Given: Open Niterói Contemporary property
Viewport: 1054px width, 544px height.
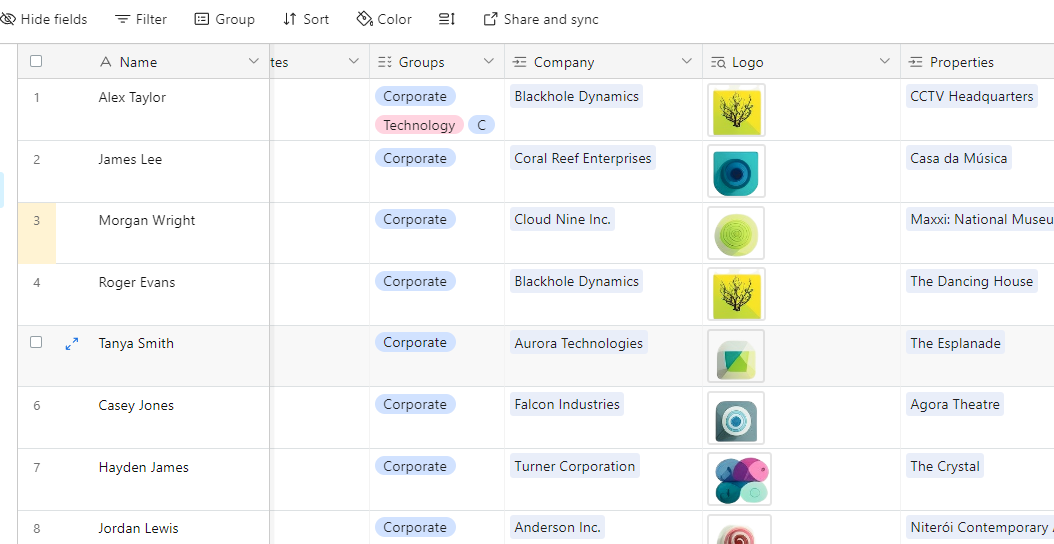Looking at the screenshot, I should (980, 527).
